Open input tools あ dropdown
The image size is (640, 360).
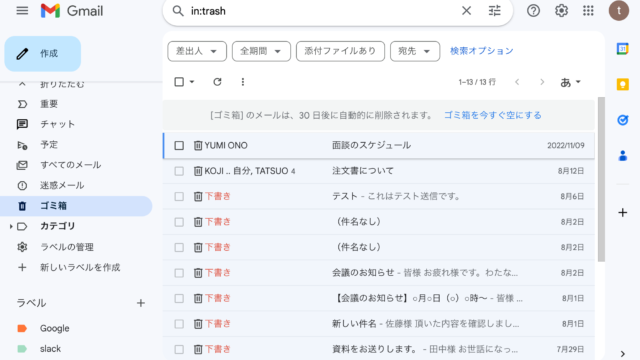pyautogui.click(x=570, y=82)
